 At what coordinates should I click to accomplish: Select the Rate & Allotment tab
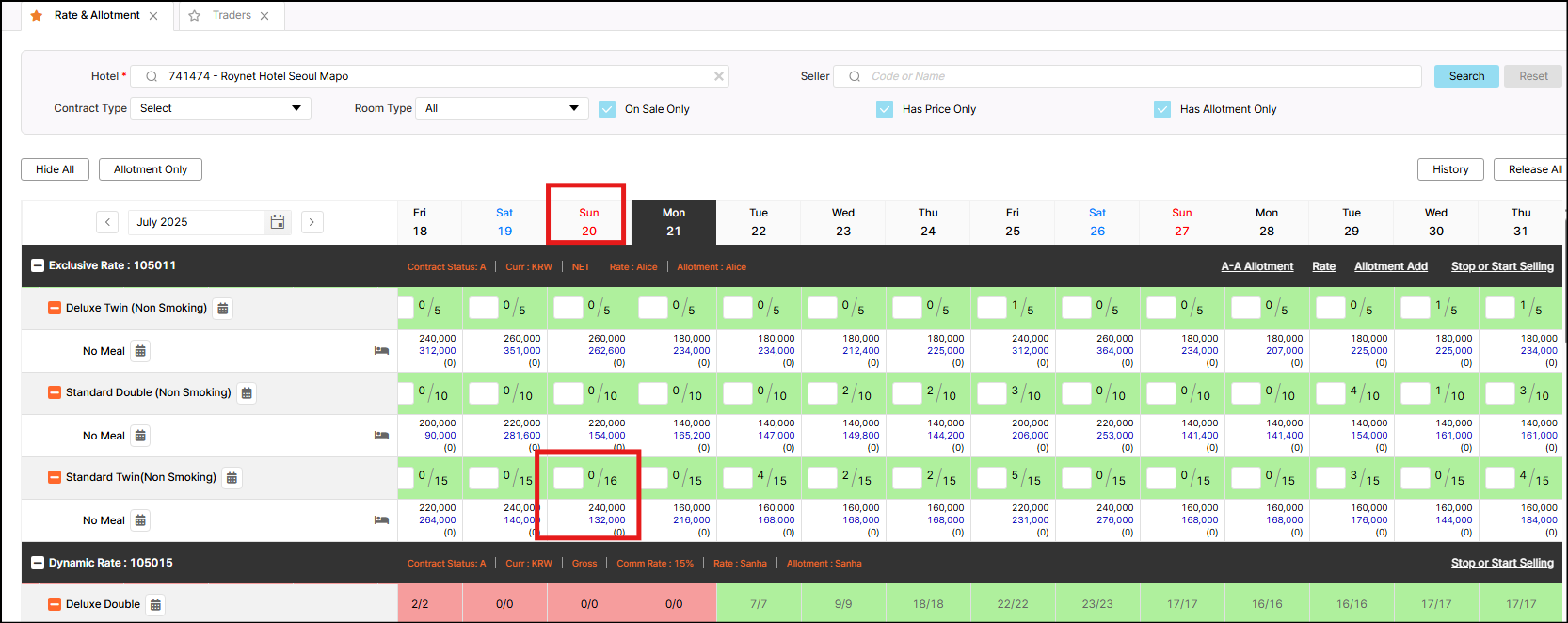tap(96, 16)
